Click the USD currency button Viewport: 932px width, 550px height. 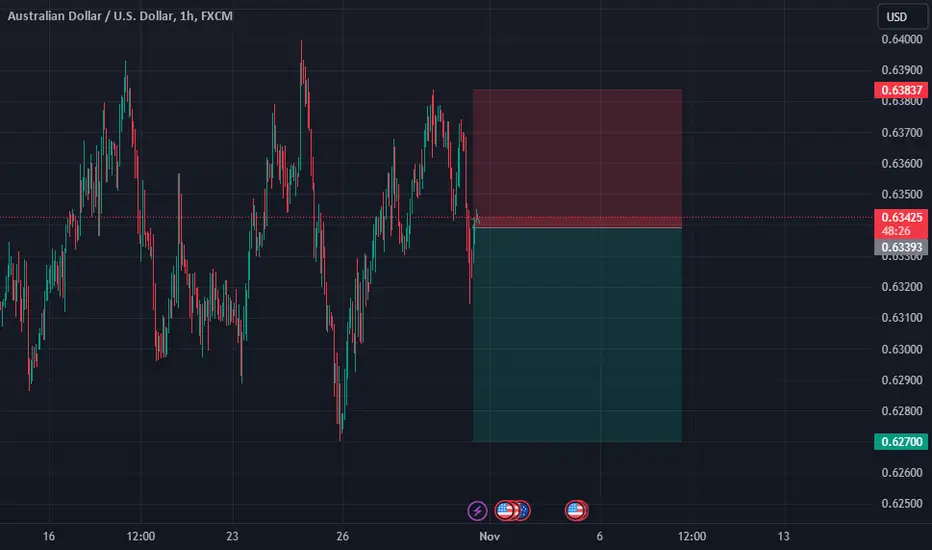click(x=902, y=17)
